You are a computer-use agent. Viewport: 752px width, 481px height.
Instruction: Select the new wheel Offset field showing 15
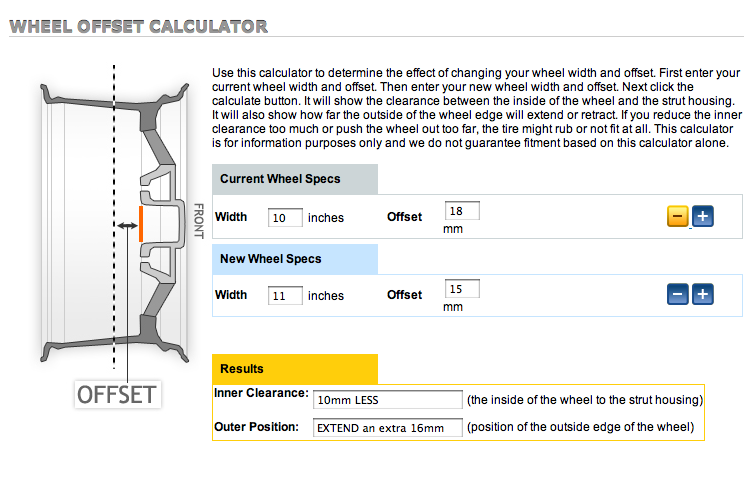(x=461, y=288)
